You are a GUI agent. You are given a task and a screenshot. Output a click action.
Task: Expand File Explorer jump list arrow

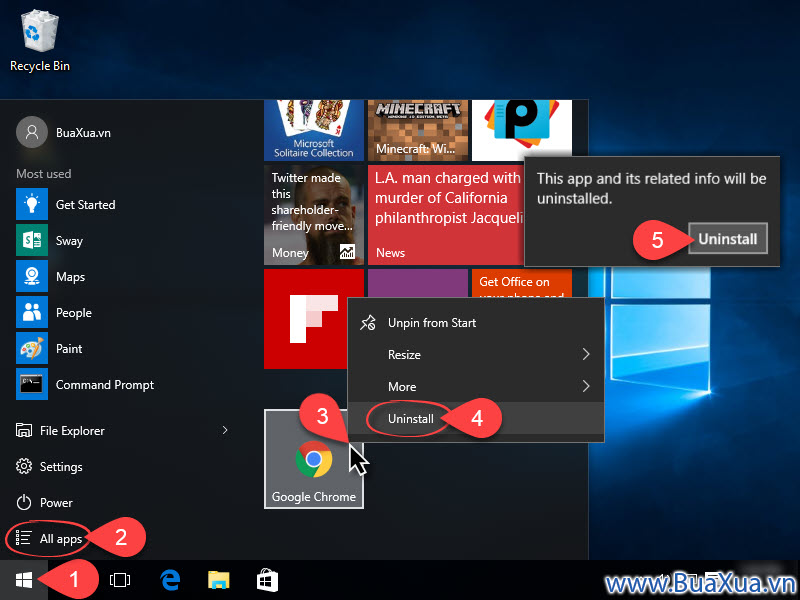[224, 431]
